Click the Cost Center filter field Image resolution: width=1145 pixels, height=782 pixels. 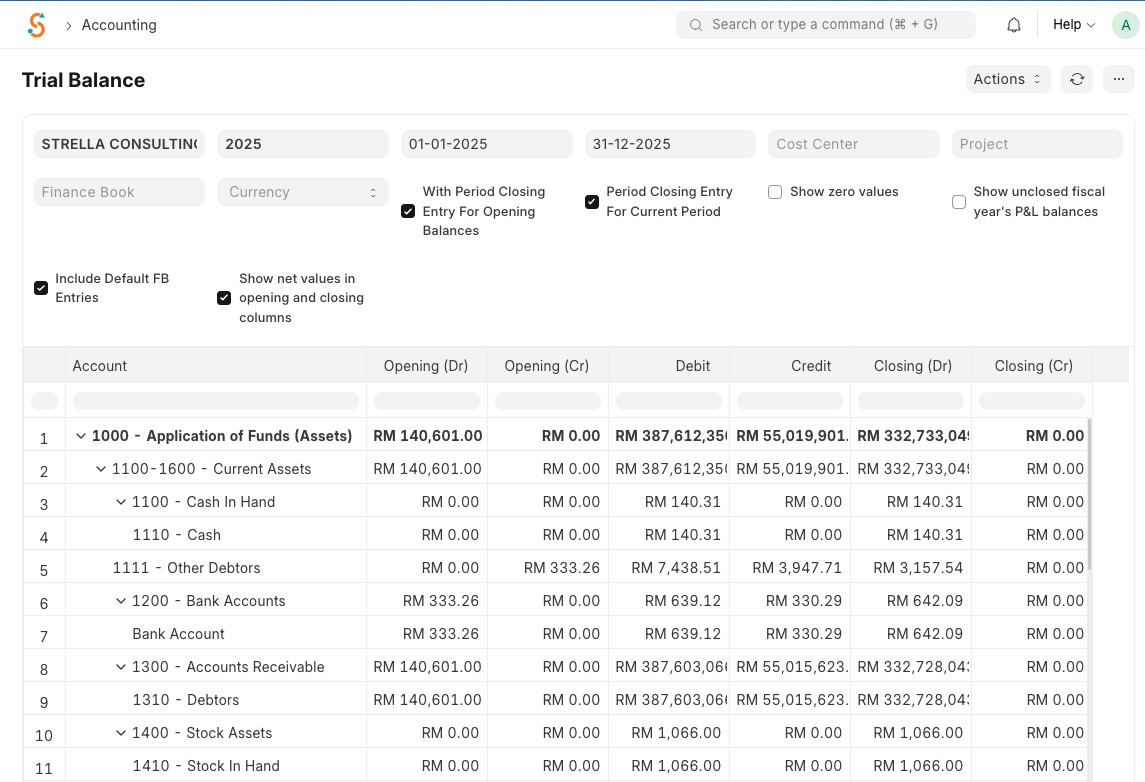click(x=853, y=144)
